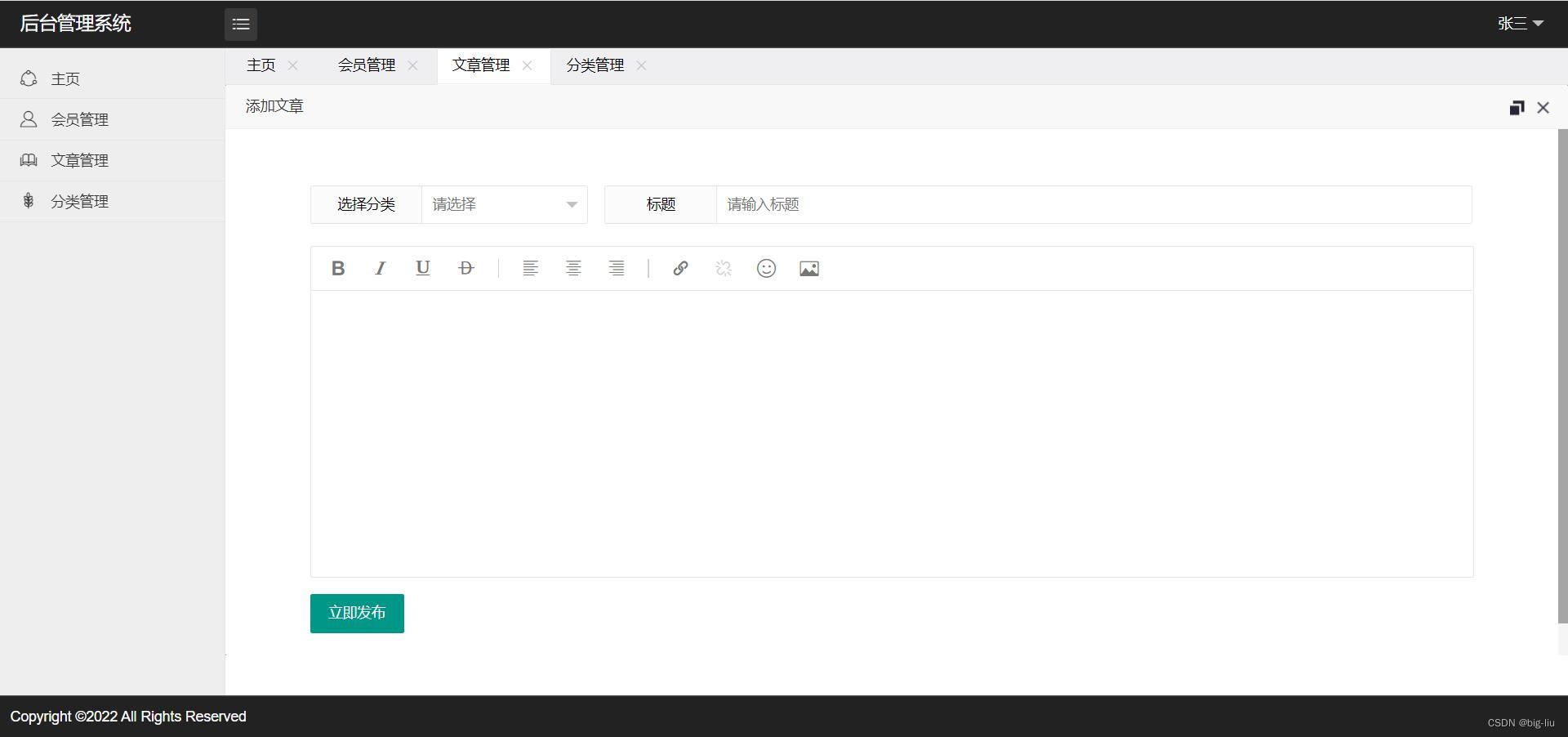Open the 请选择 category dropdown
This screenshot has height=737, width=1568.
click(x=504, y=204)
